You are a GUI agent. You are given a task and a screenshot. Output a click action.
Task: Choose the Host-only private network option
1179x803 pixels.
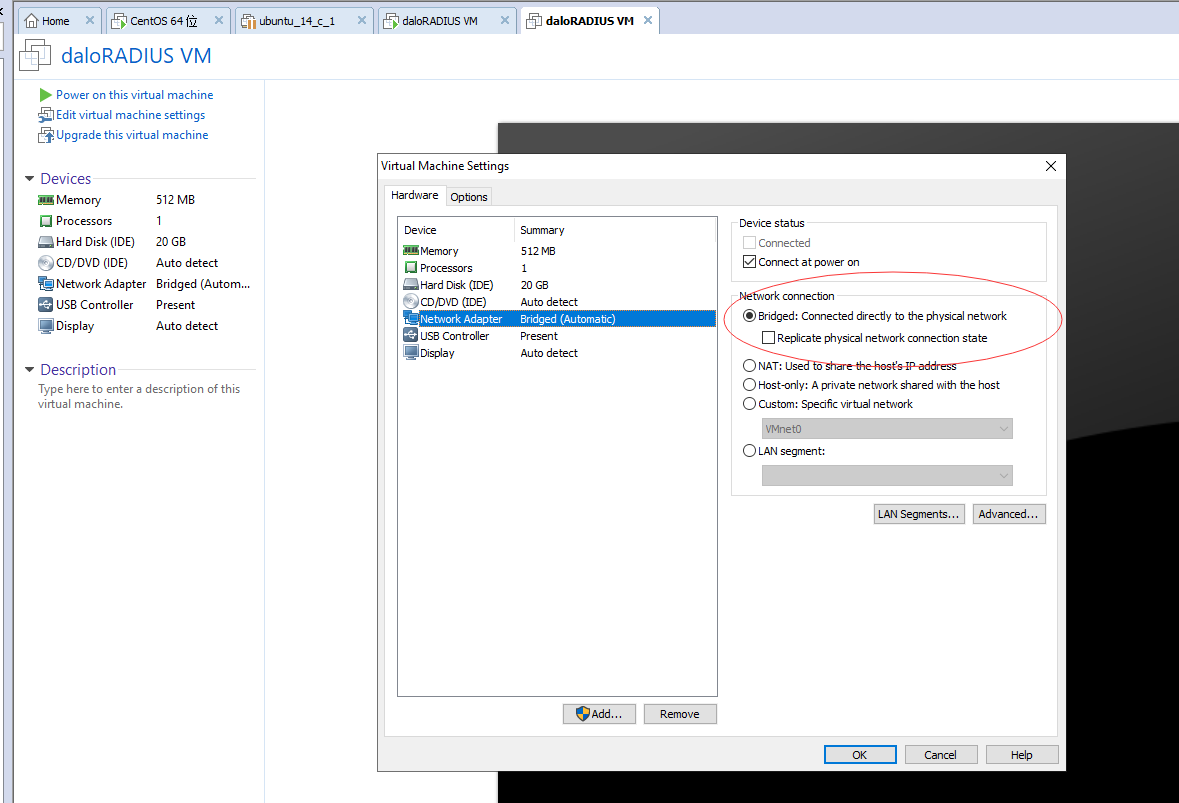tap(750, 385)
